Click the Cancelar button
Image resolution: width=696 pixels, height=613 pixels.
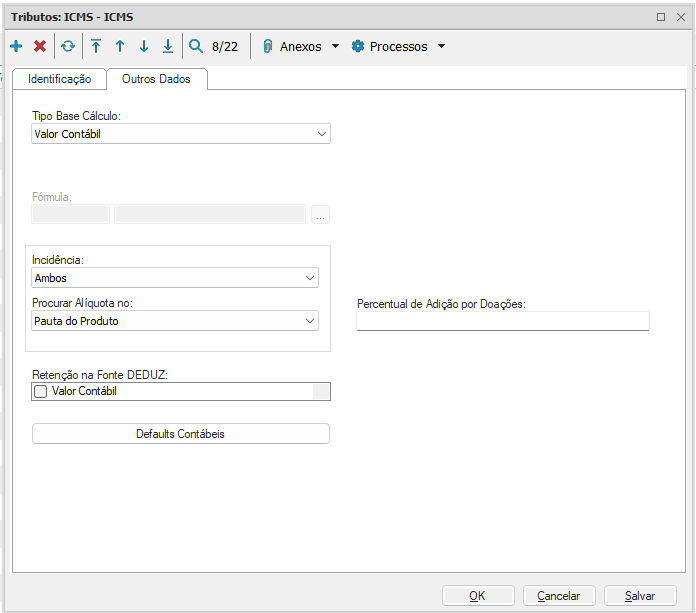coord(559,596)
